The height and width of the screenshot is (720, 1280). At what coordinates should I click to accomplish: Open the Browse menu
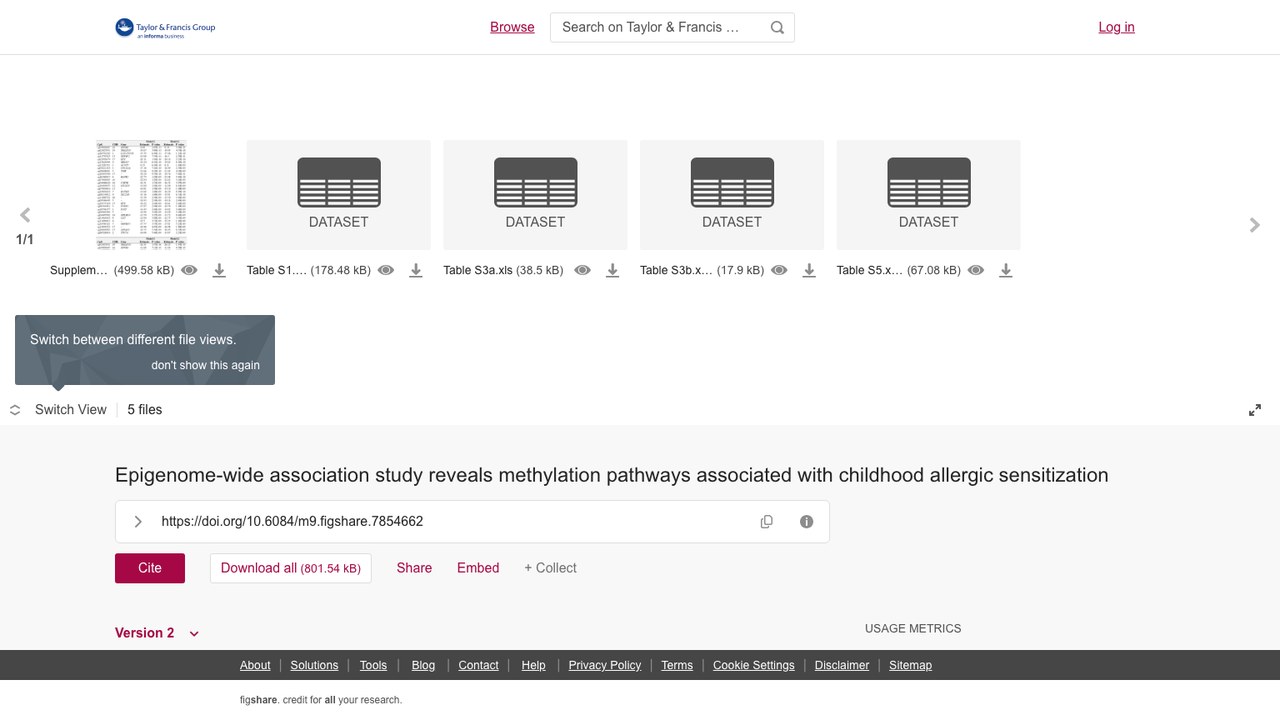coord(512,27)
